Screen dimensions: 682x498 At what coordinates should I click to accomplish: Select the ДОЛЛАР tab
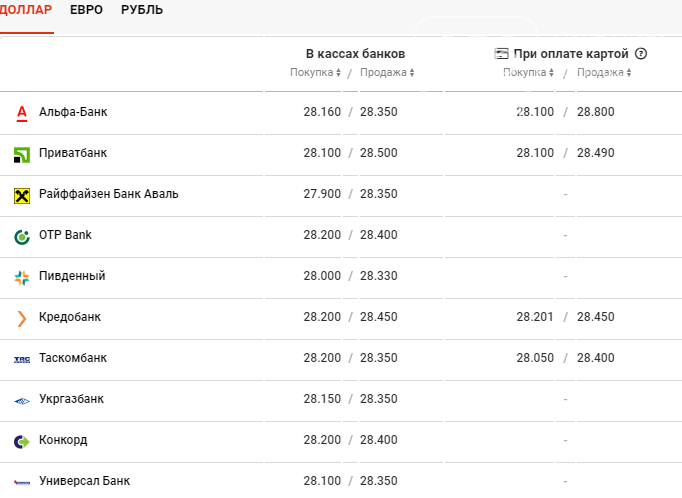coord(25,10)
